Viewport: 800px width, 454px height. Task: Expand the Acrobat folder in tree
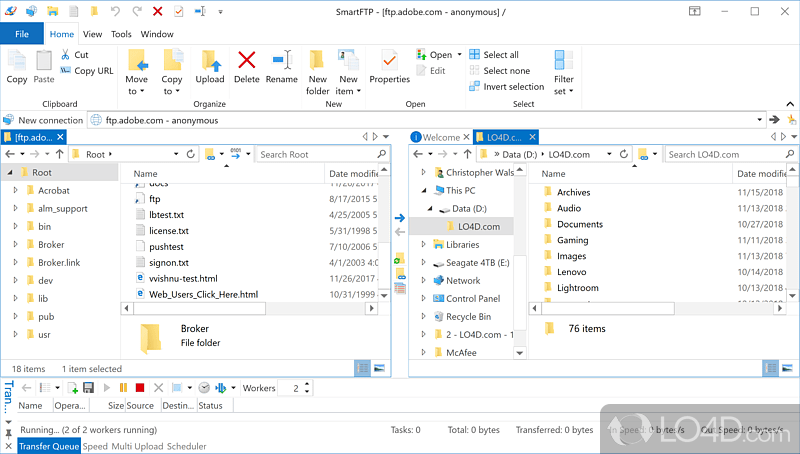click(x=15, y=190)
